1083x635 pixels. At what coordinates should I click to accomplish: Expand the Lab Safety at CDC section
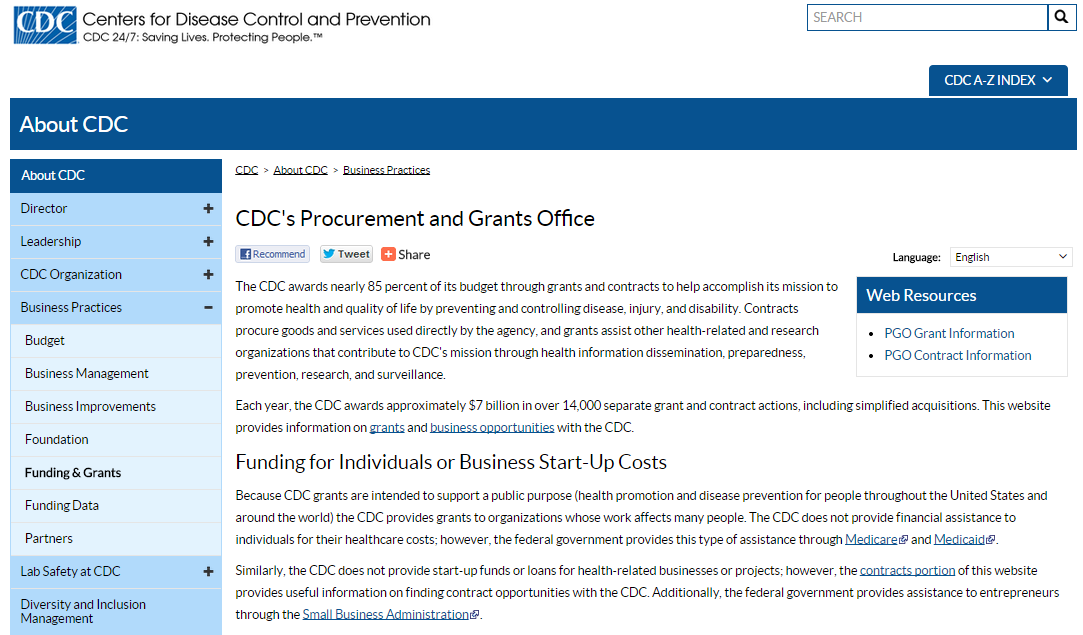tap(208, 572)
